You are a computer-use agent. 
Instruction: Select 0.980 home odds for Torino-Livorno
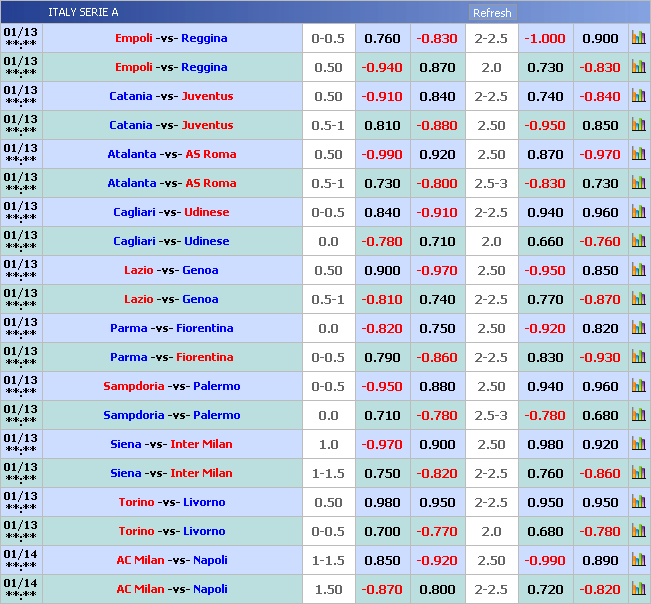point(382,502)
